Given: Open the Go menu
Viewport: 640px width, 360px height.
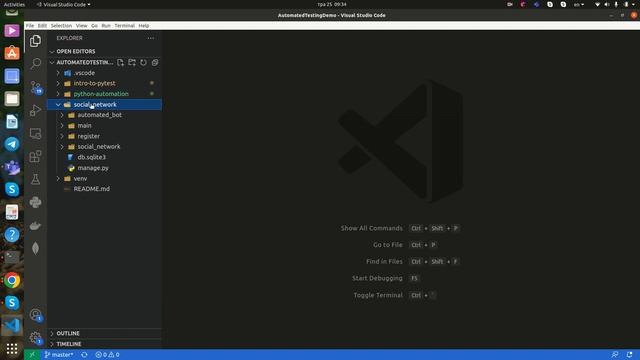Looking at the screenshot, I should (x=94, y=25).
